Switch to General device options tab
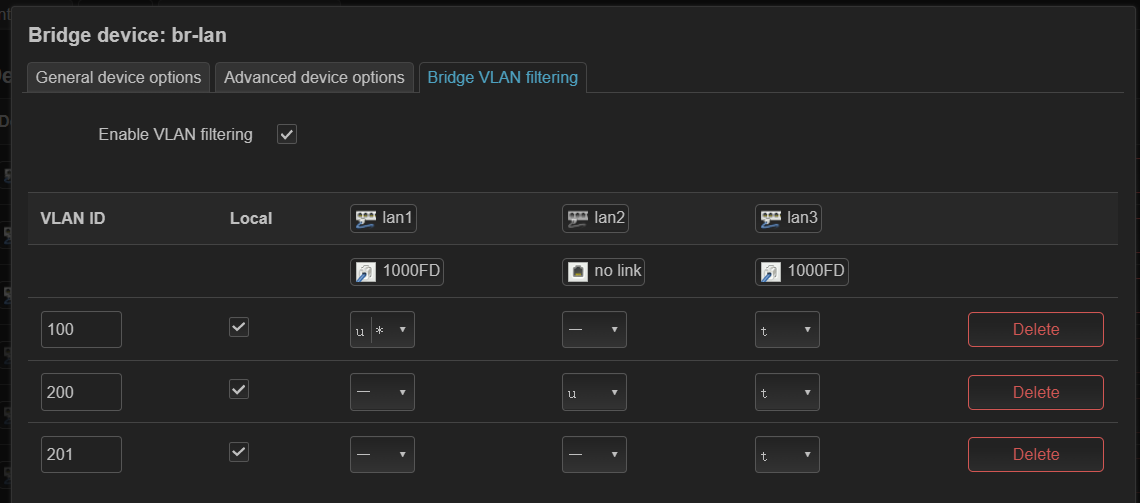Image resolution: width=1140 pixels, height=503 pixels. [x=119, y=77]
